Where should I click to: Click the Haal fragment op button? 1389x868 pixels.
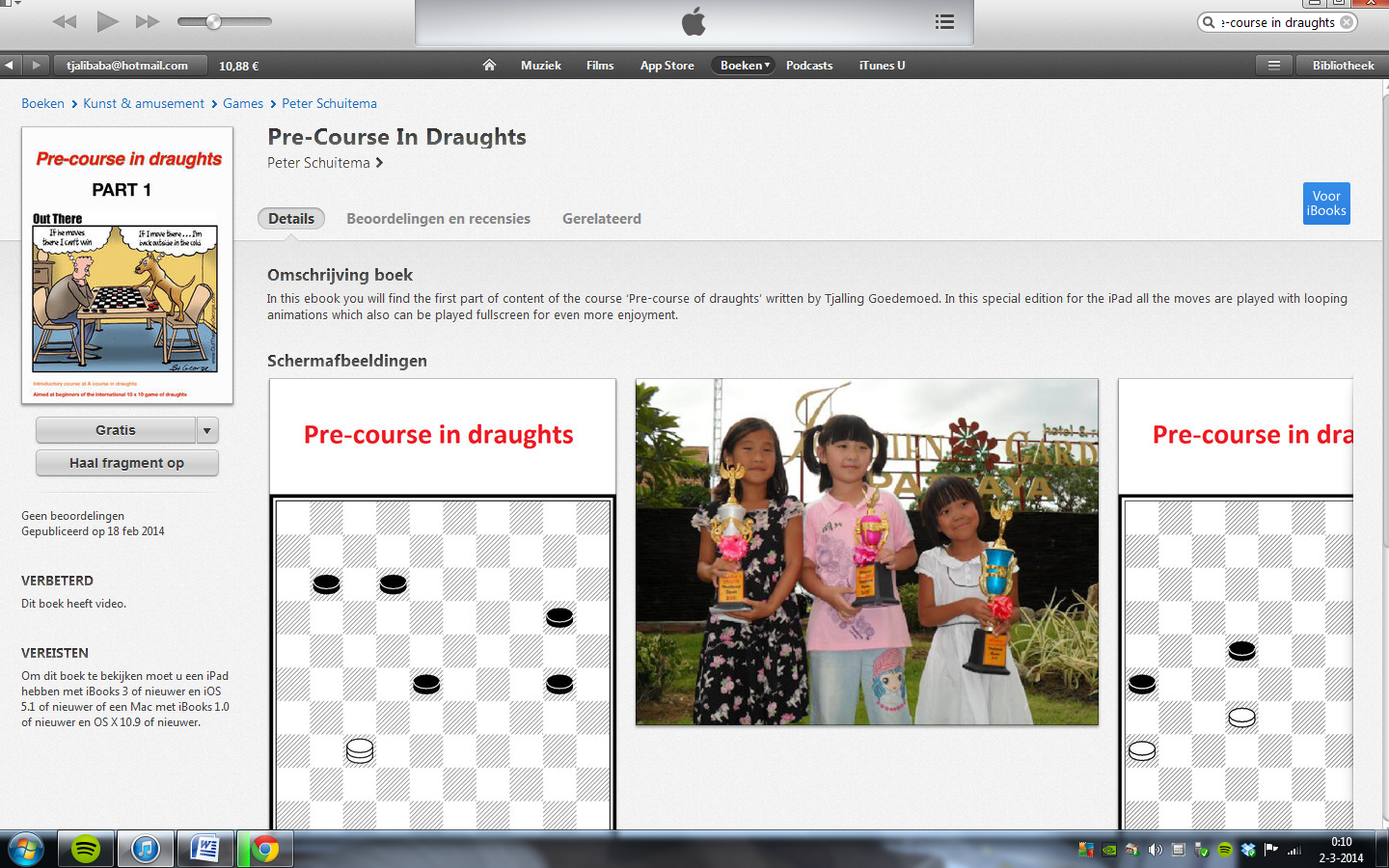pos(126,463)
